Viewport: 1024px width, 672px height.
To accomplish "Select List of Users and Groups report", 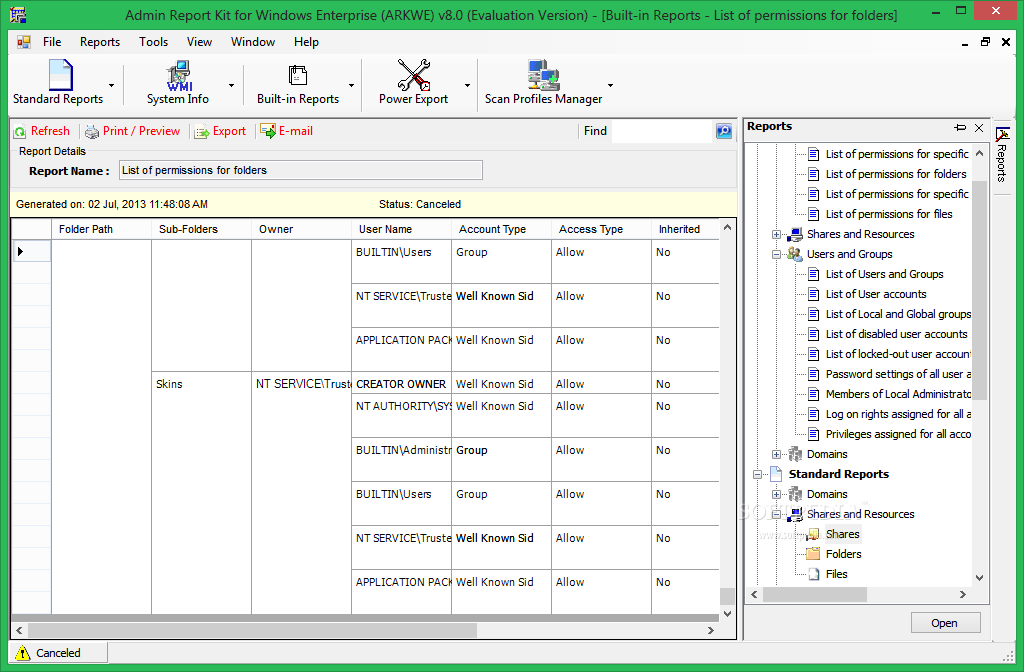I will coord(884,274).
